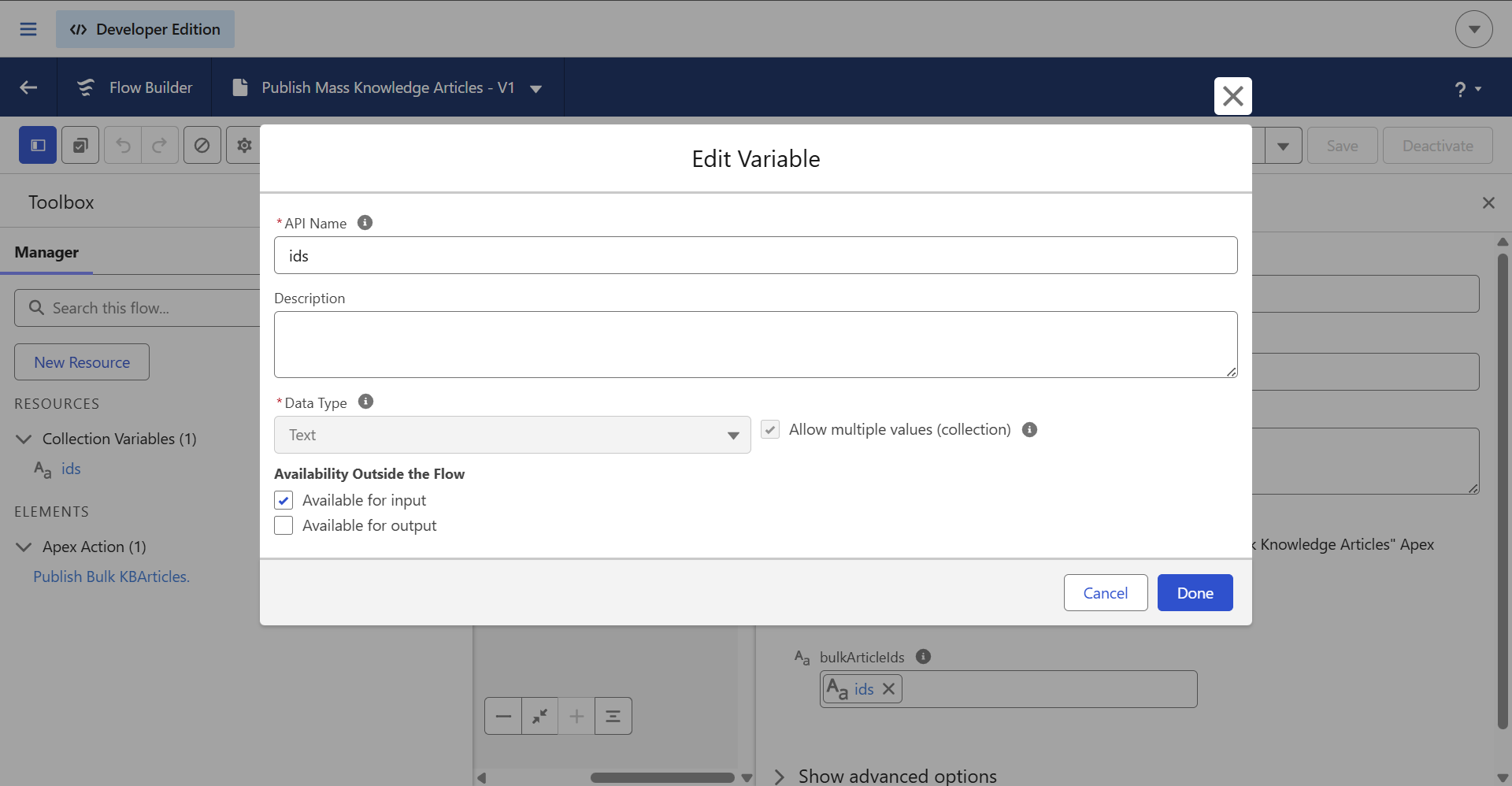Remove the ids pill with its X
The width and height of the screenshot is (1512, 786).
coord(889,689)
